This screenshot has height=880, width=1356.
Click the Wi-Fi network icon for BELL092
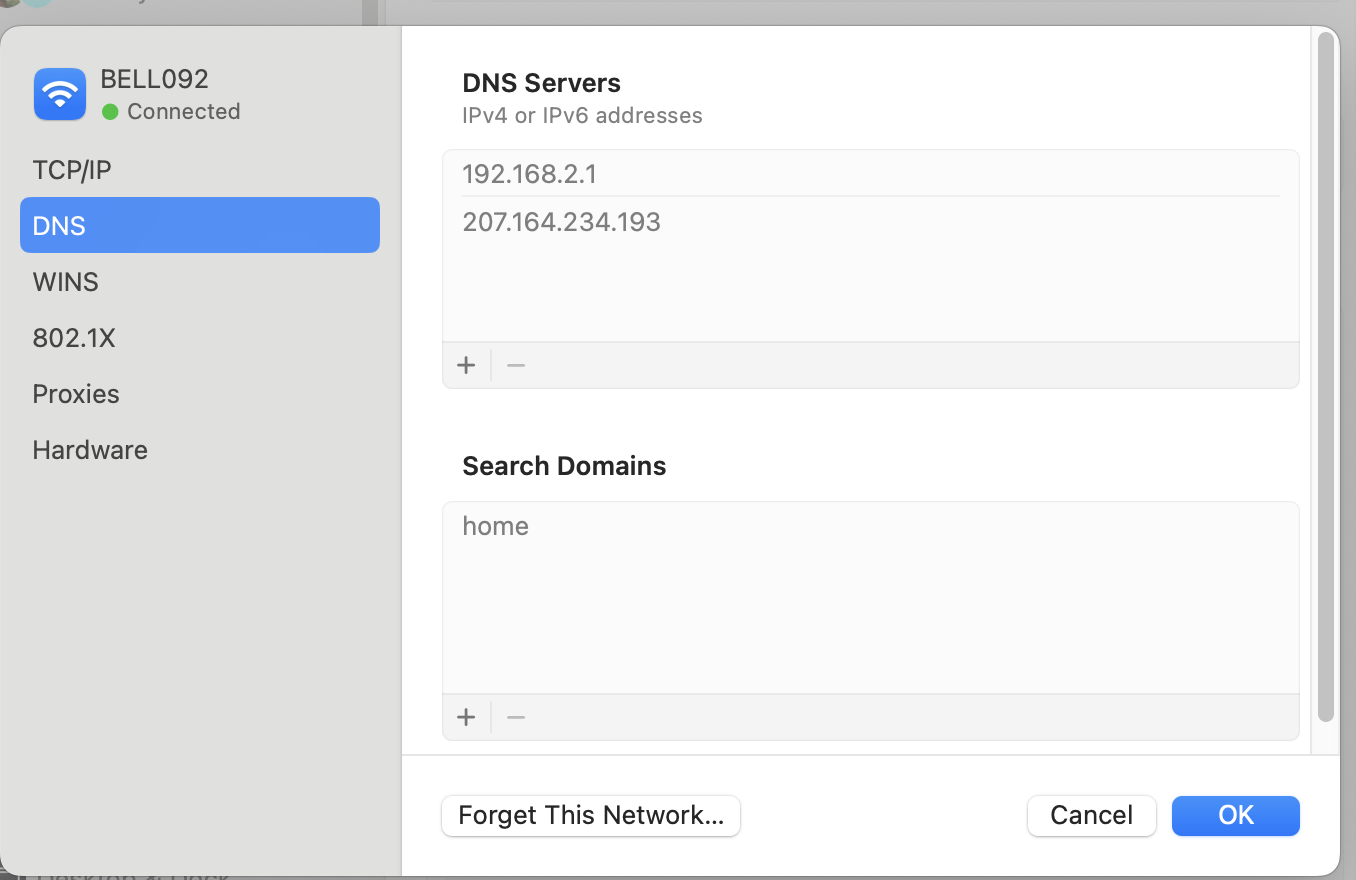click(x=60, y=94)
